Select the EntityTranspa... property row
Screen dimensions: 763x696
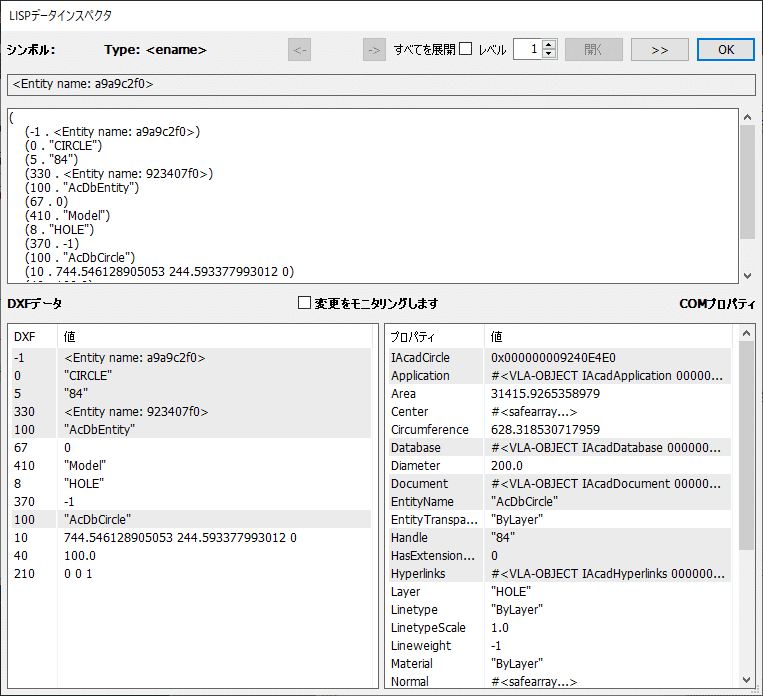click(560, 520)
